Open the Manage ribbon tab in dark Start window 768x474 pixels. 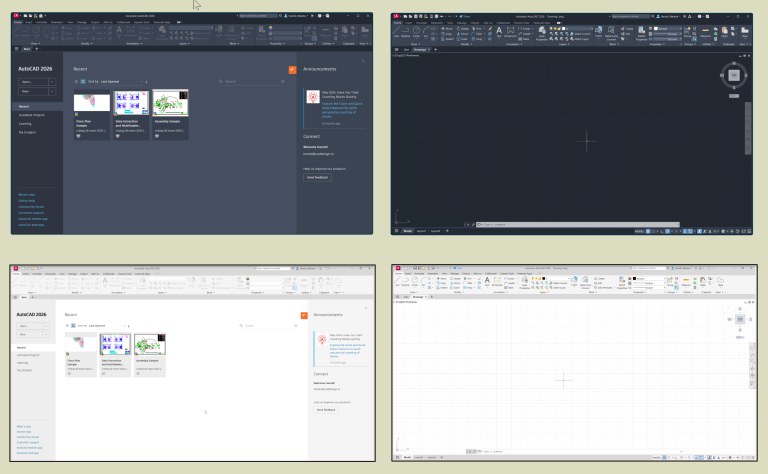[82, 22]
